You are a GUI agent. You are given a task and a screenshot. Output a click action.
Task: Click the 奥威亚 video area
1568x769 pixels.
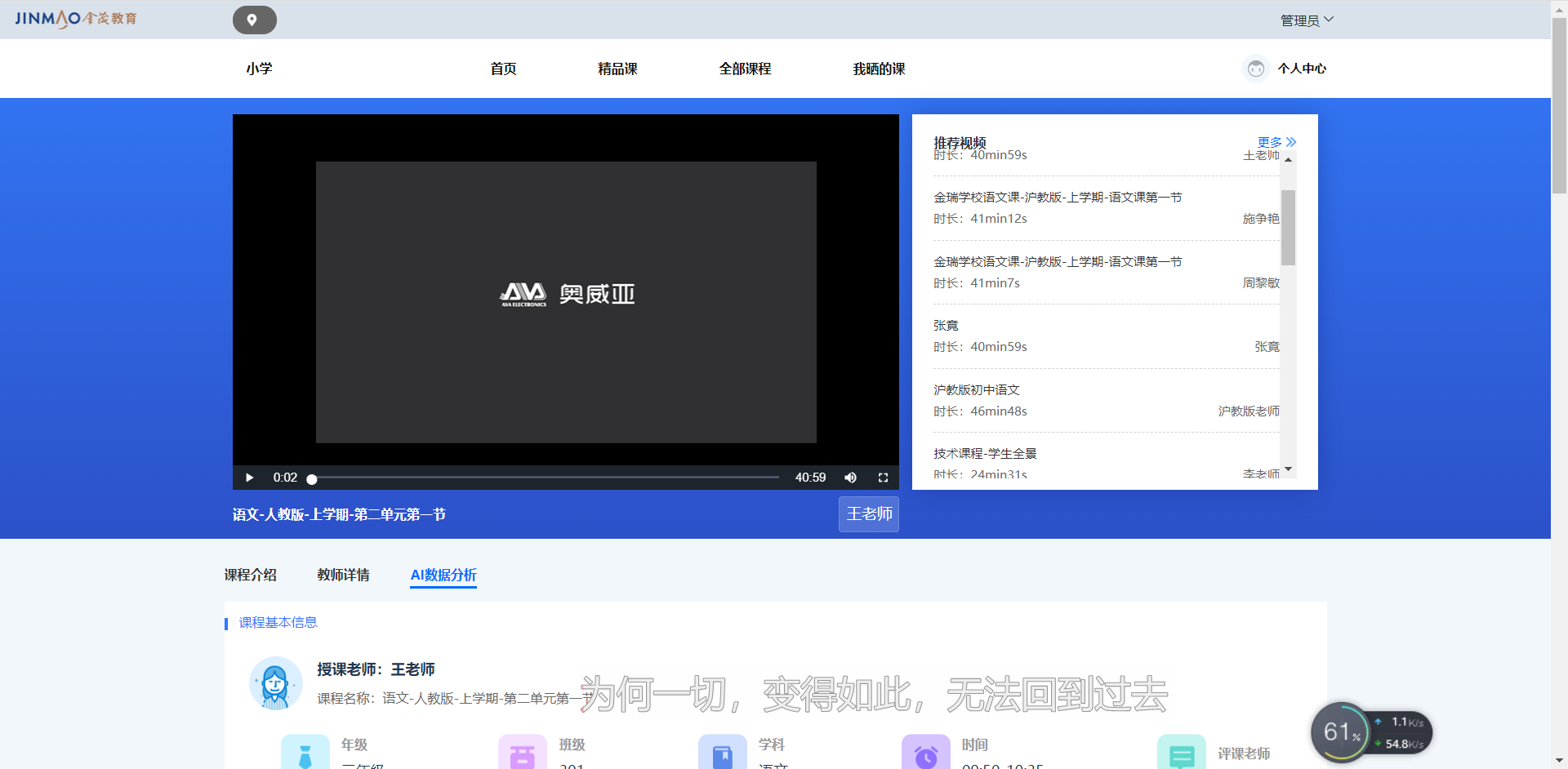pyautogui.click(x=566, y=302)
